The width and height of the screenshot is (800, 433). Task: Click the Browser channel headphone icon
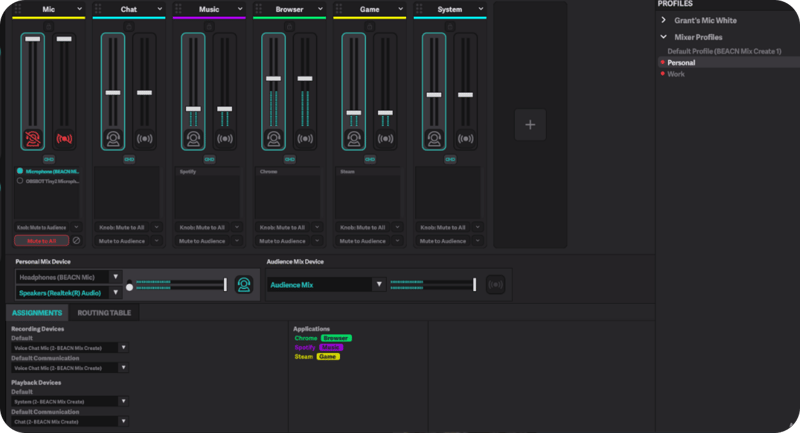click(273, 138)
